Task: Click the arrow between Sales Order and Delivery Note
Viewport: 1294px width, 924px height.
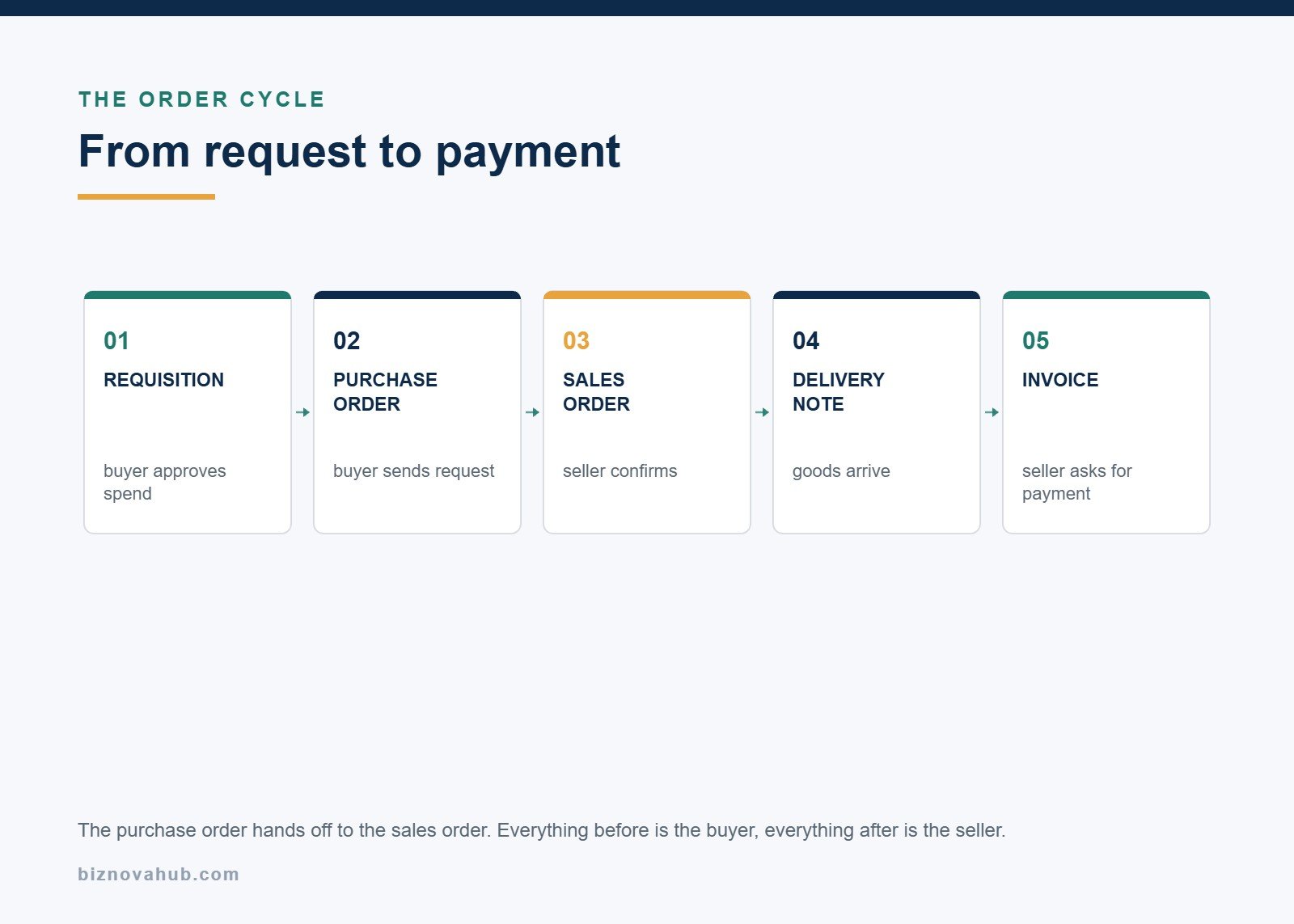Action: 762,412
